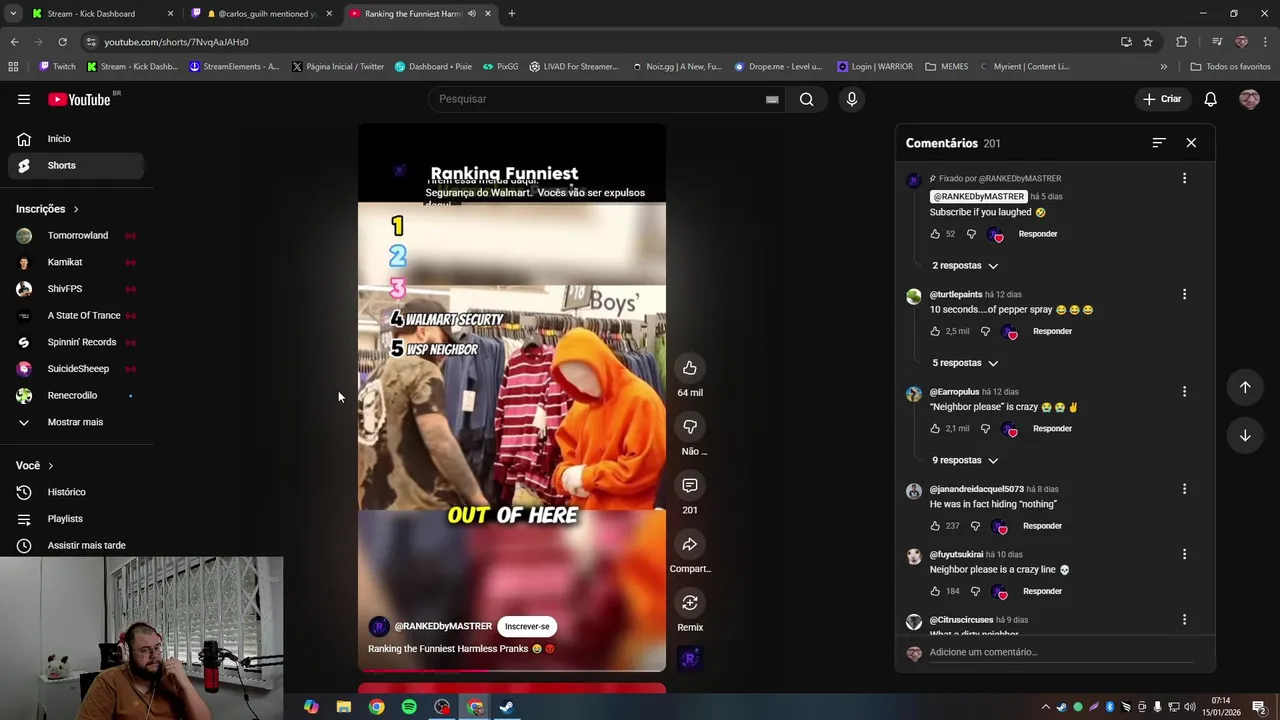
Task: Open the on-screen keyboard icon in search
Action: point(772,99)
